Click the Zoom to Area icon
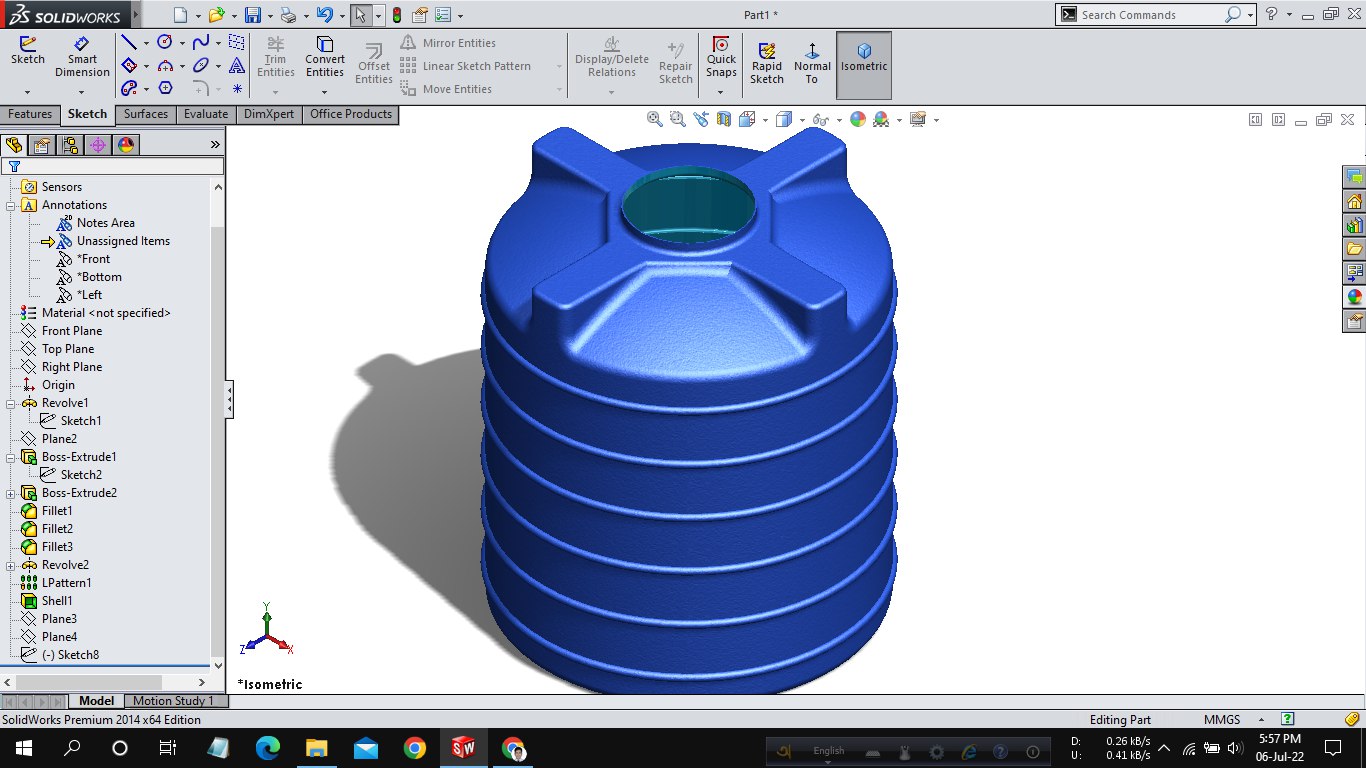 677,119
